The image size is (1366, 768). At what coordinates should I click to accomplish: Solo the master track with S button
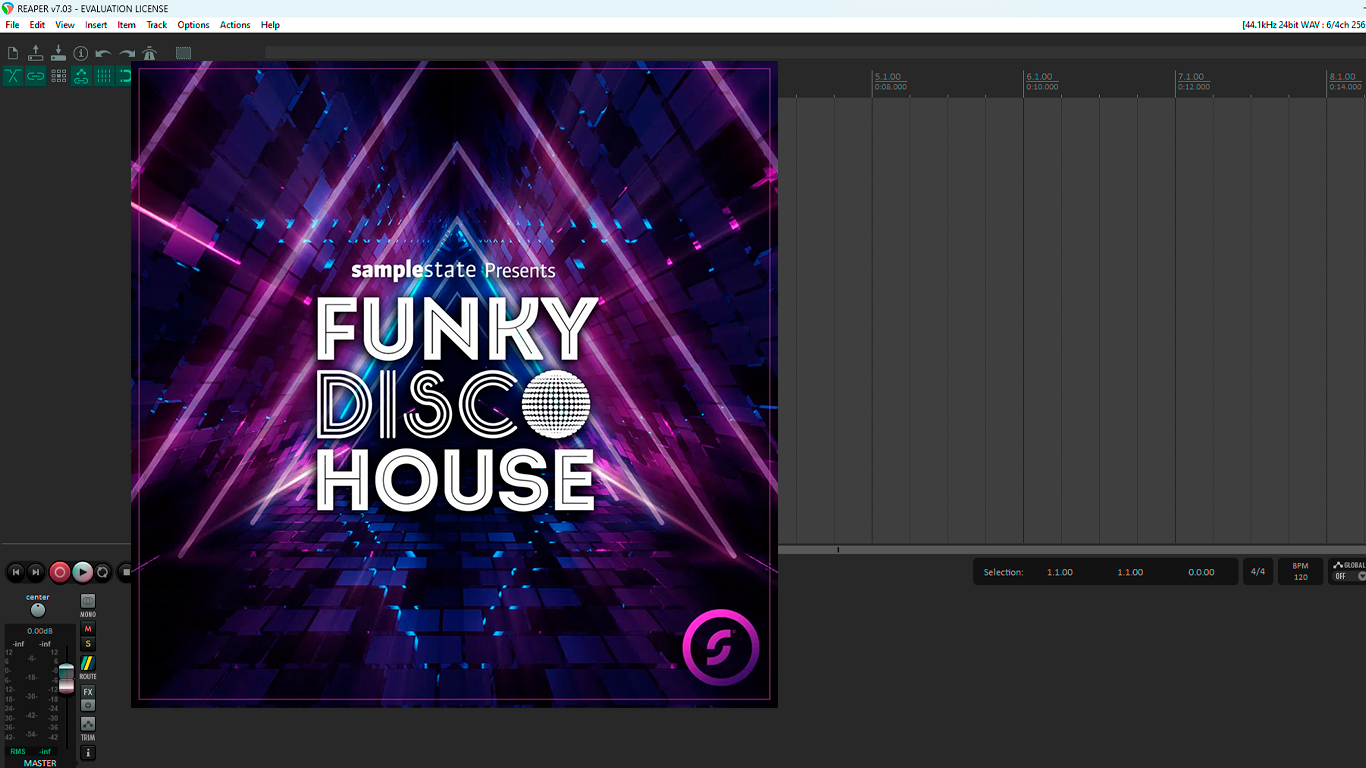click(x=88, y=644)
